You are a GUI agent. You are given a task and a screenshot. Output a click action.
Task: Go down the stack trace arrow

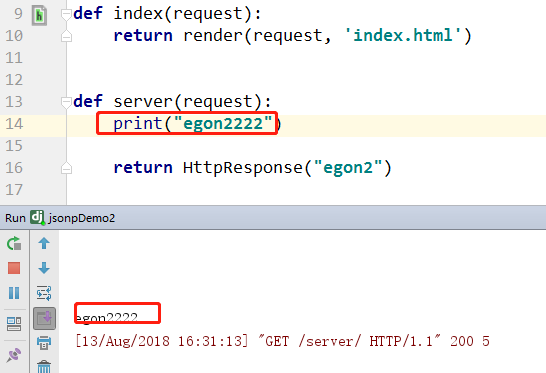(x=44, y=268)
